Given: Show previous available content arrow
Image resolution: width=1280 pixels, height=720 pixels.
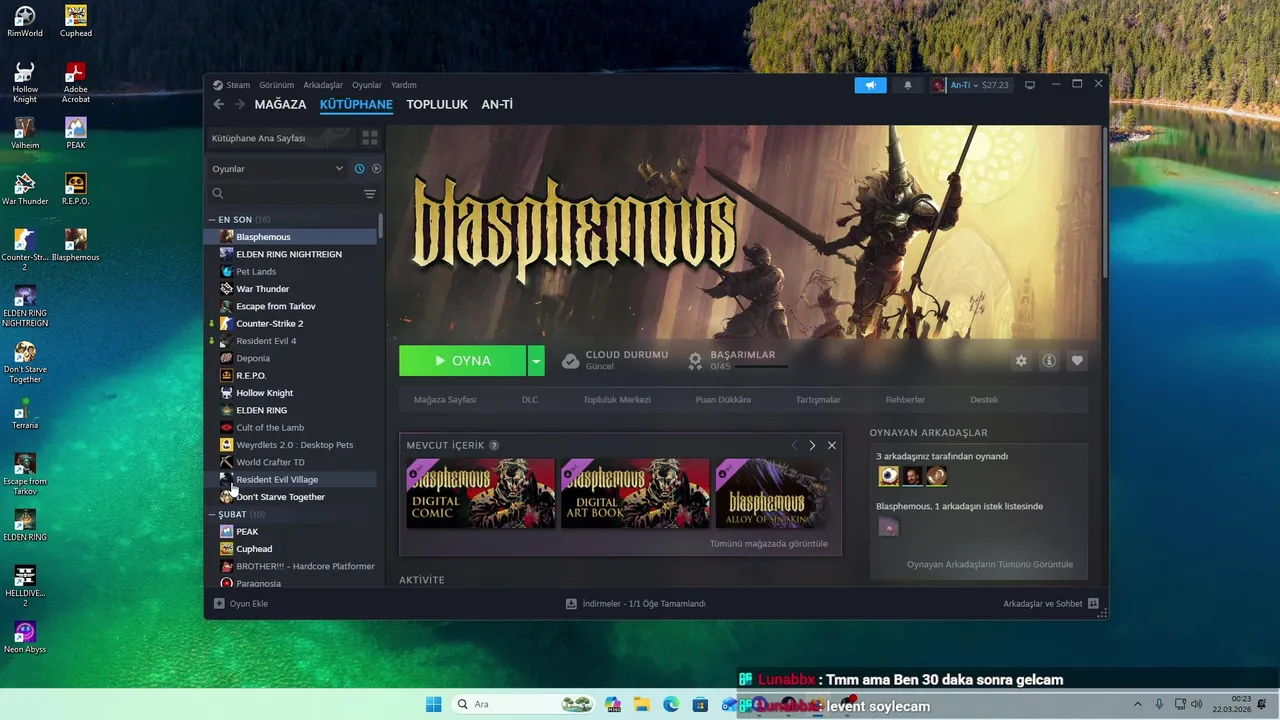Looking at the screenshot, I should pos(794,445).
